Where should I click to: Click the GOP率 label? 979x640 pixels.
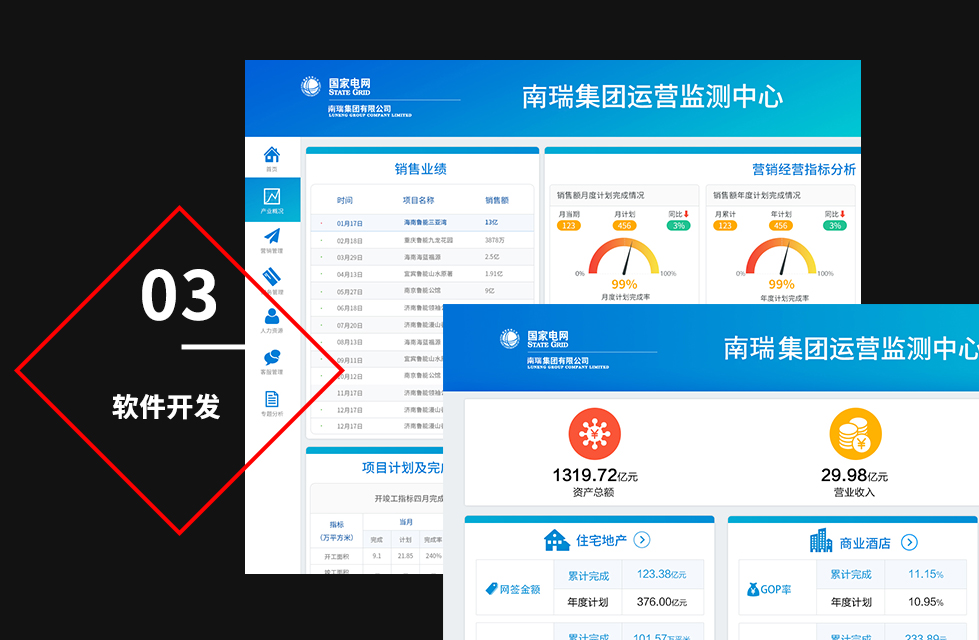coord(776,589)
